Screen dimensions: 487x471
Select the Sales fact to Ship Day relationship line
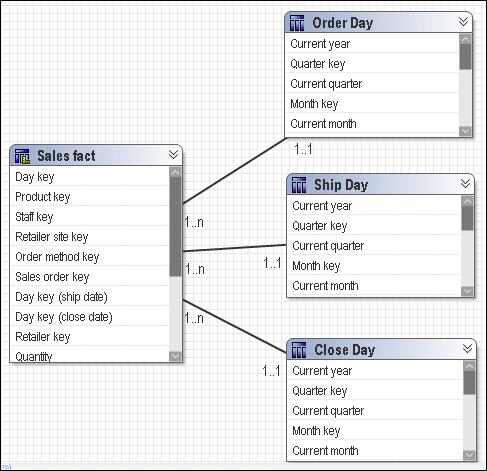tap(234, 248)
